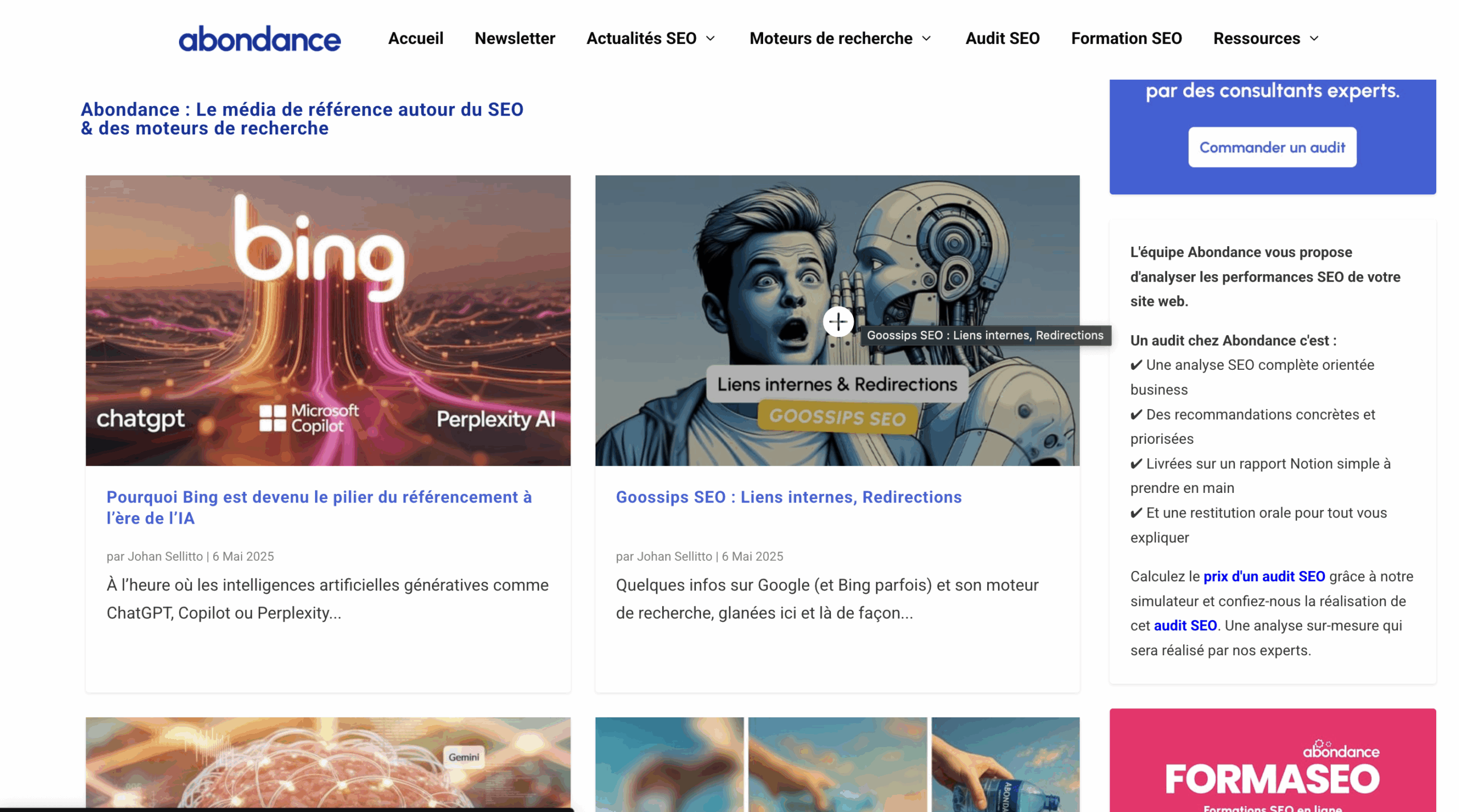
Task: Click excerpt 'À l'heure où les intelligences artificielles'
Action: pos(327,598)
